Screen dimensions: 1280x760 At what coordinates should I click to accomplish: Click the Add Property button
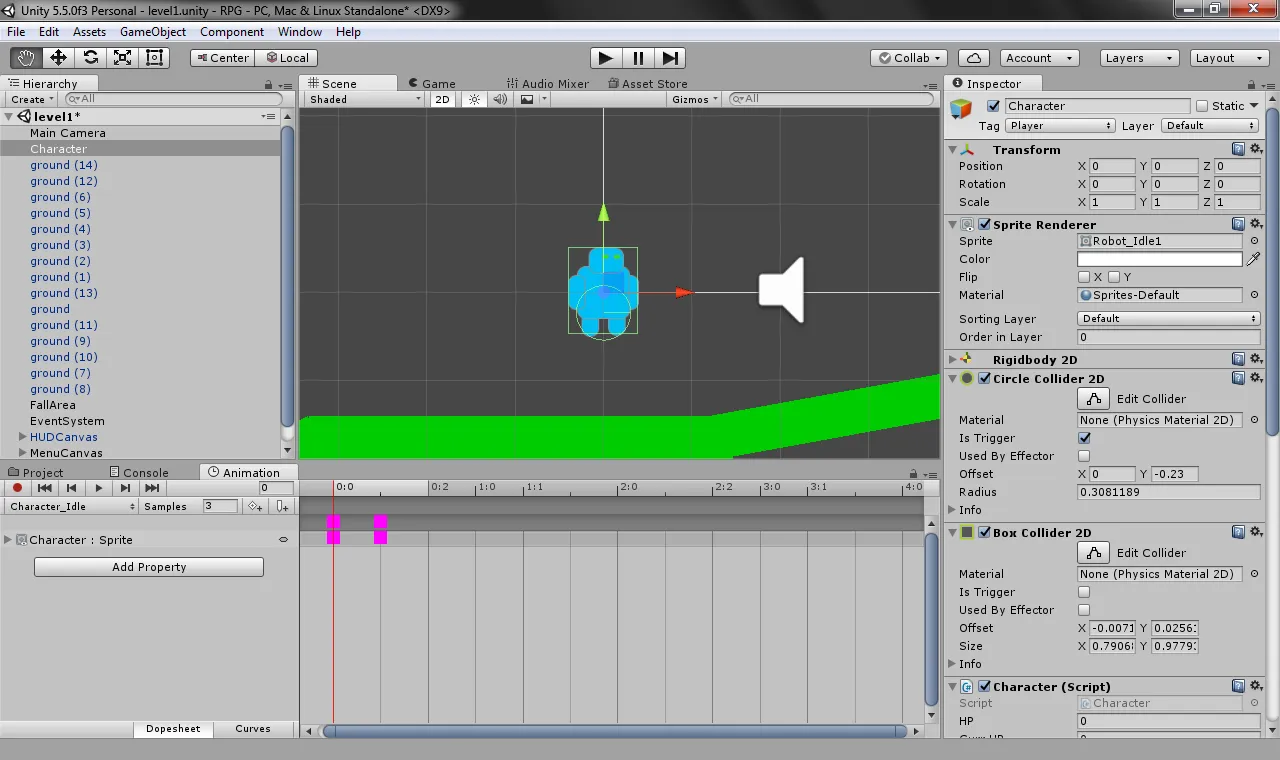(149, 567)
